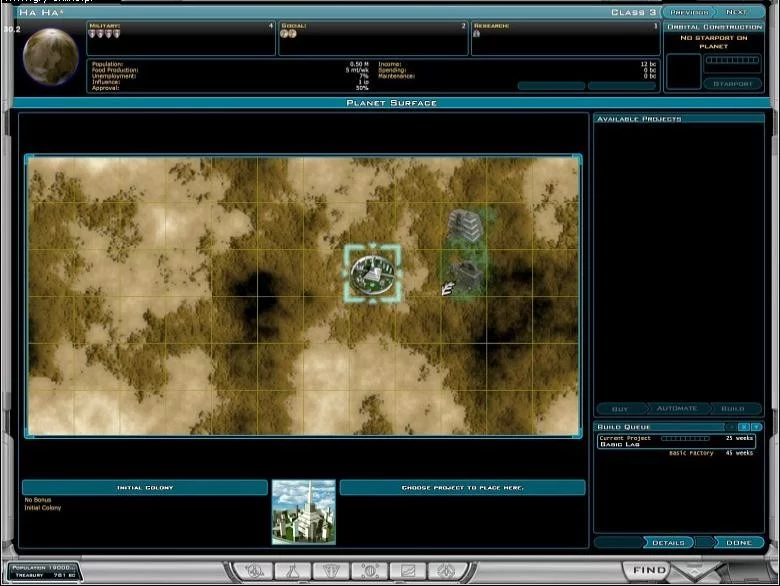Move queue item down with the arrow icon

(757, 427)
